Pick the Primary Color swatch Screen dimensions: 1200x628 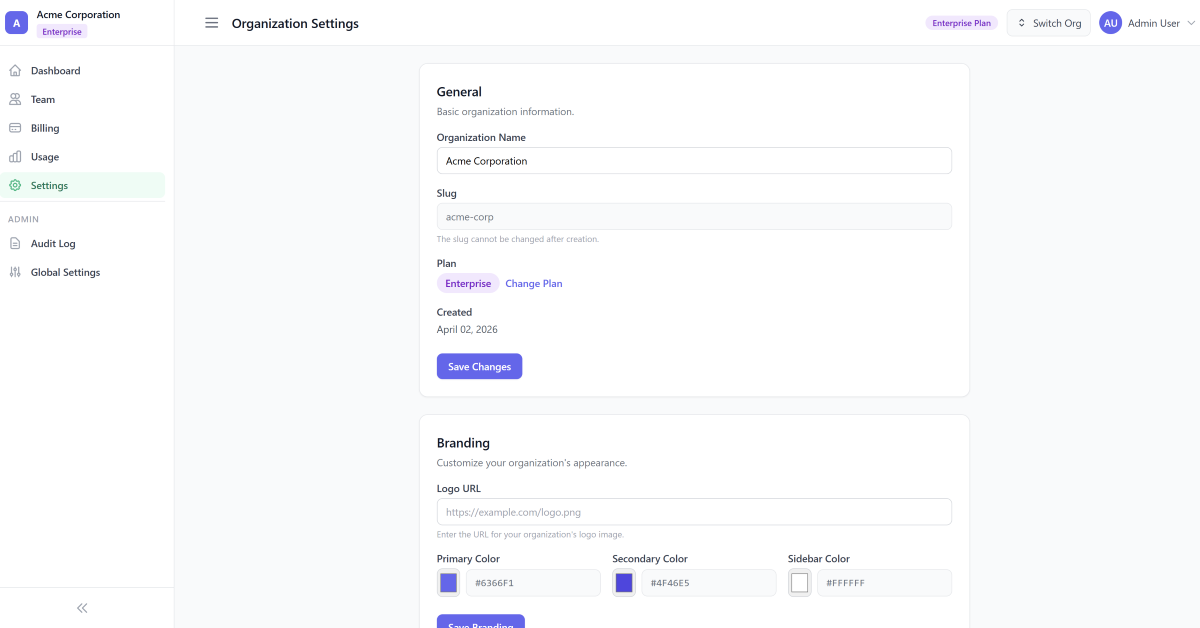pyautogui.click(x=448, y=583)
